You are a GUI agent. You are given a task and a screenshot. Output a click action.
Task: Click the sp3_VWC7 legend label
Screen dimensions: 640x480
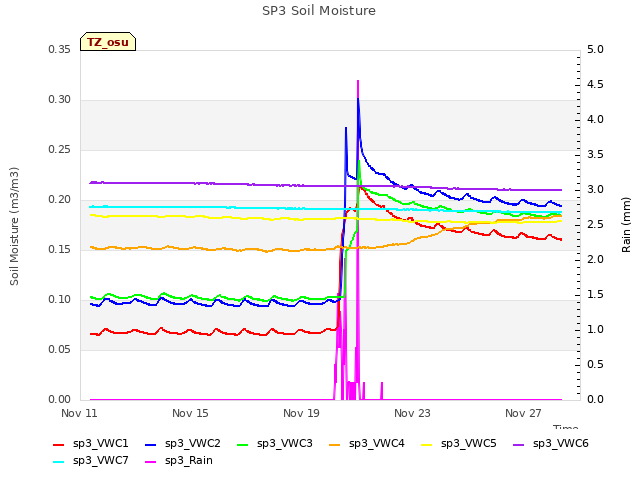pyautogui.click(x=100, y=460)
